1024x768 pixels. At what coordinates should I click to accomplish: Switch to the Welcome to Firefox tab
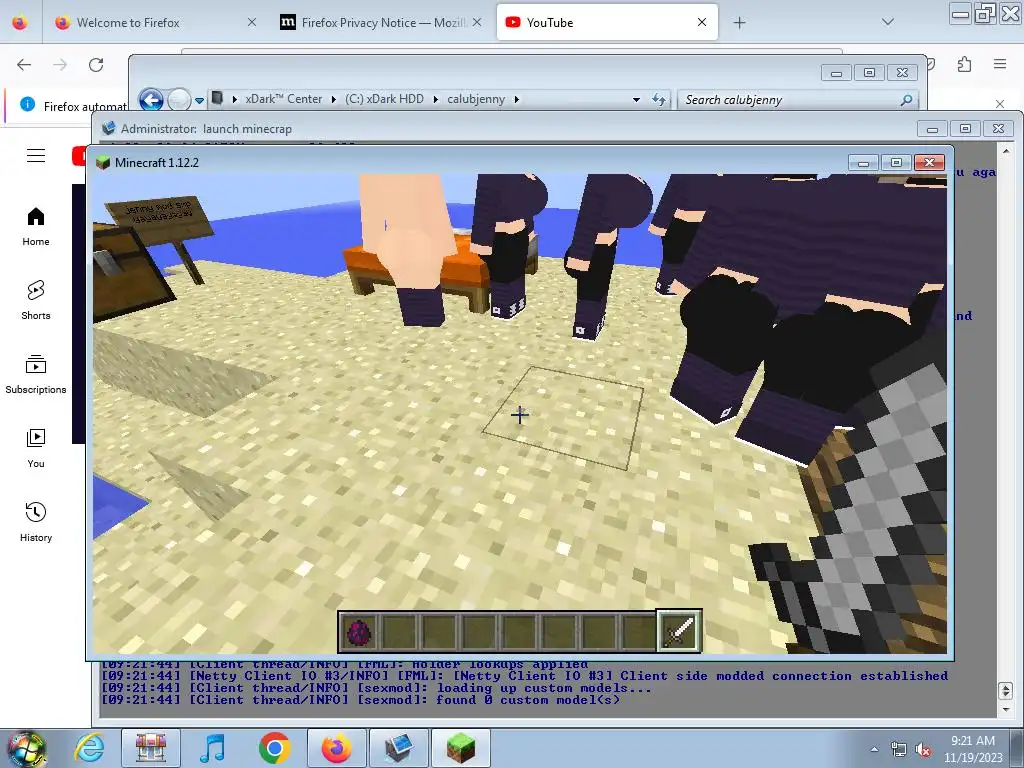[155, 23]
